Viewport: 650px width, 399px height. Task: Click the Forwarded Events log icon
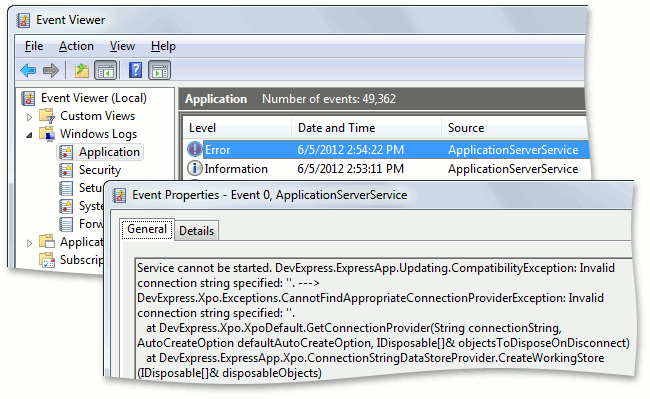click(x=66, y=224)
